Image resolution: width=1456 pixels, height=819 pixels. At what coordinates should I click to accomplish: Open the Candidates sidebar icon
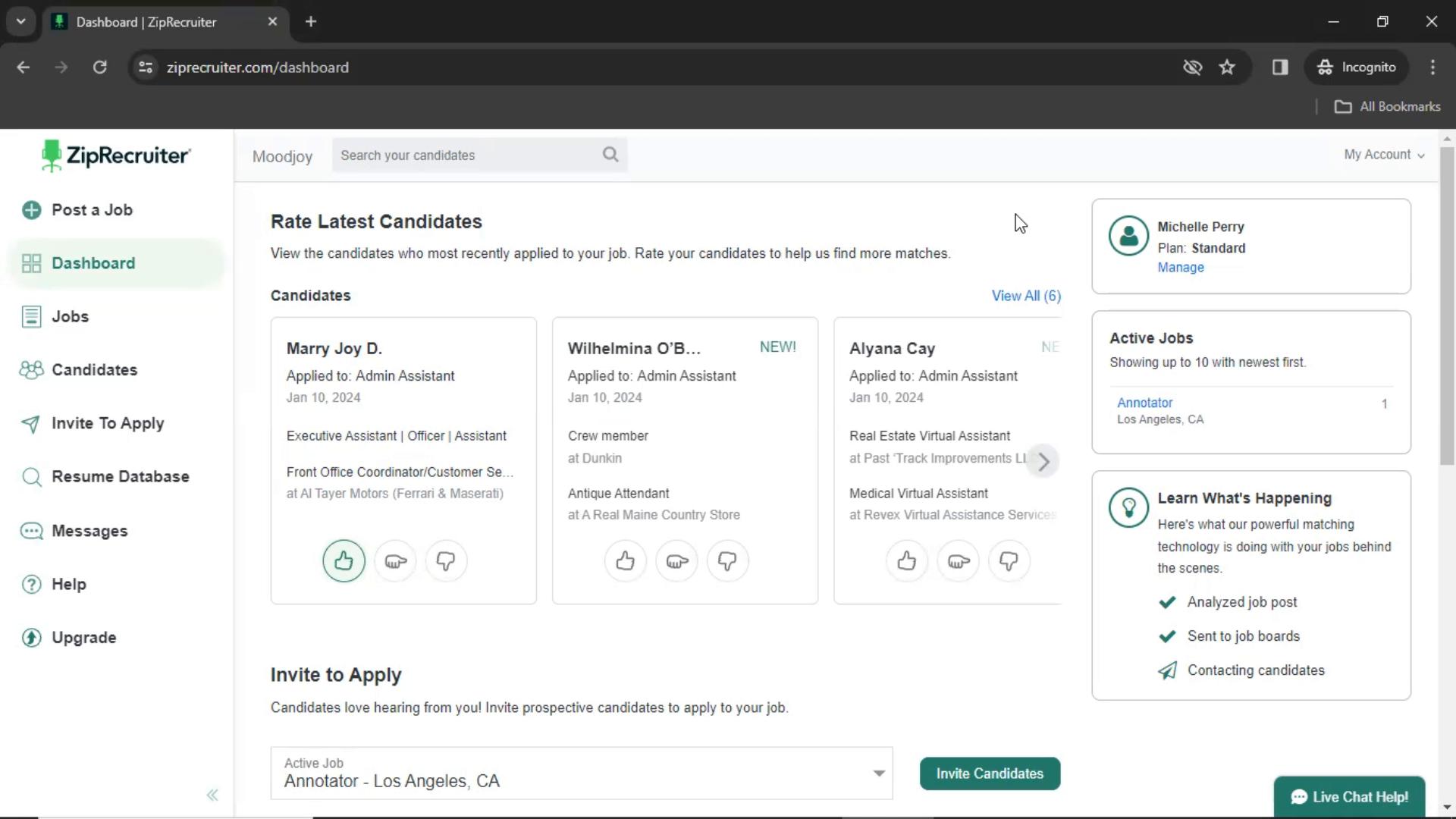pos(31,369)
